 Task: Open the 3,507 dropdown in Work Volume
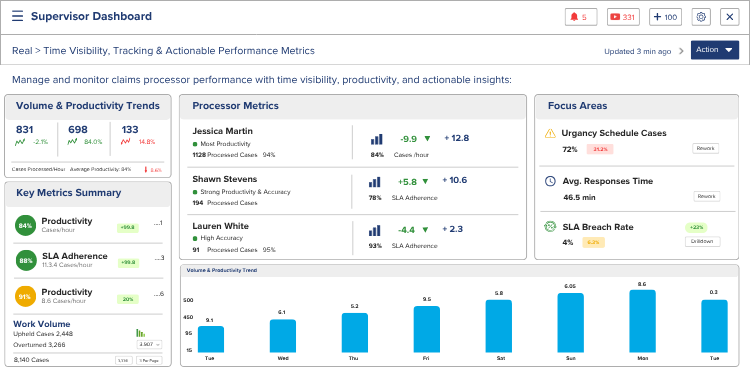pos(150,344)
